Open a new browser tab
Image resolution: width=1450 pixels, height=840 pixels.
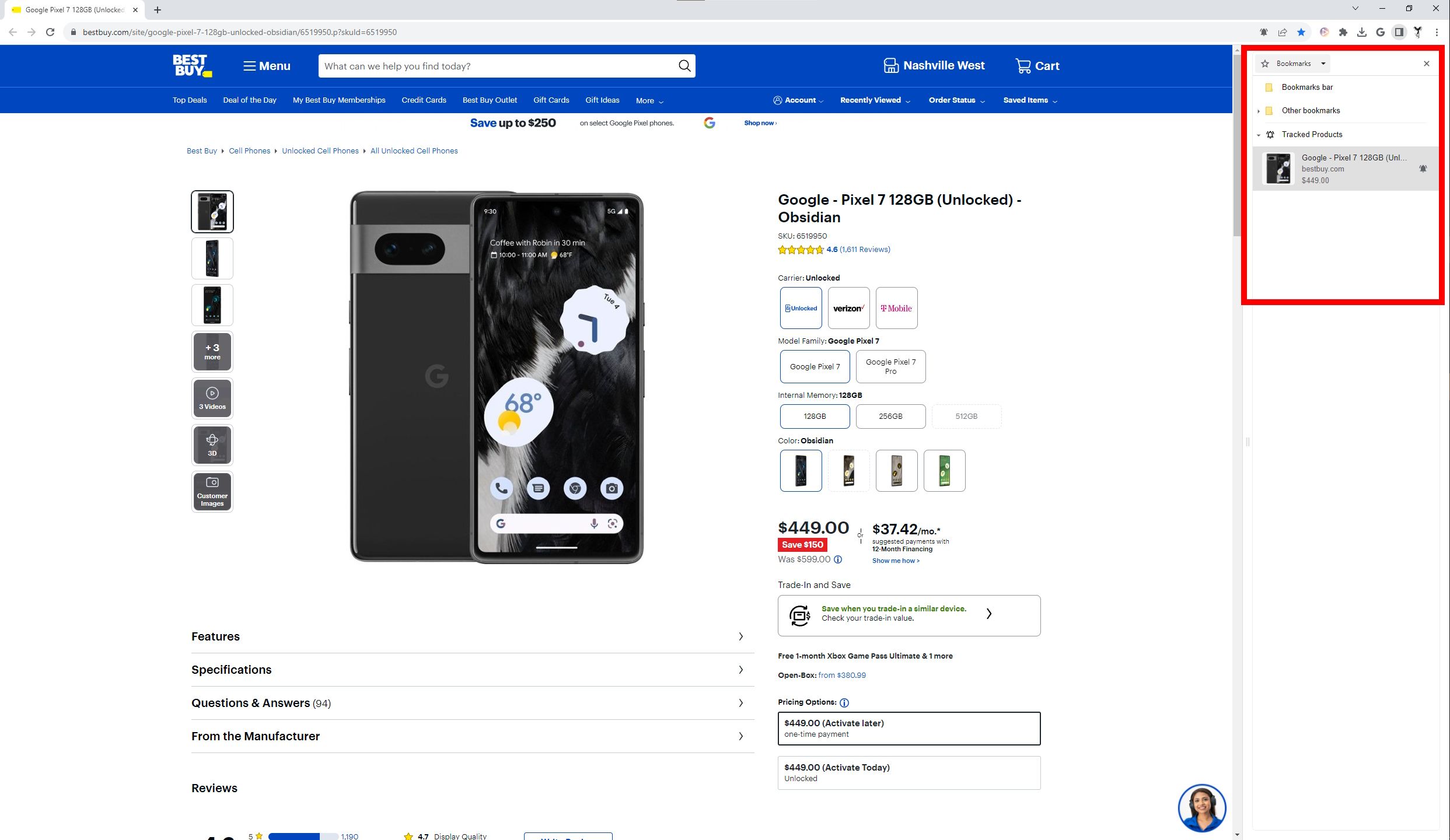tap(158, 10)
